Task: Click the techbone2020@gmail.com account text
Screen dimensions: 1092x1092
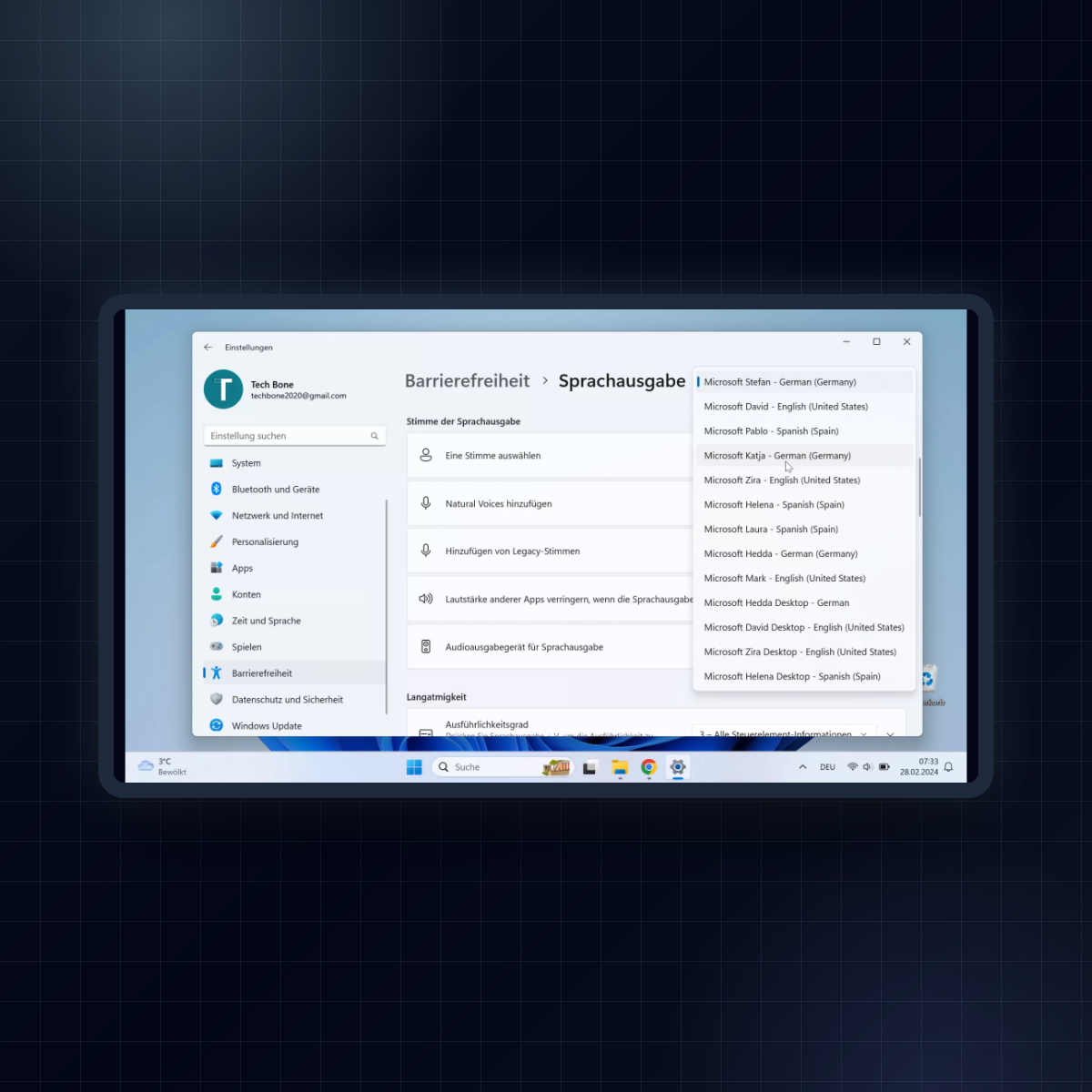Action: click(x=298, y=396)
